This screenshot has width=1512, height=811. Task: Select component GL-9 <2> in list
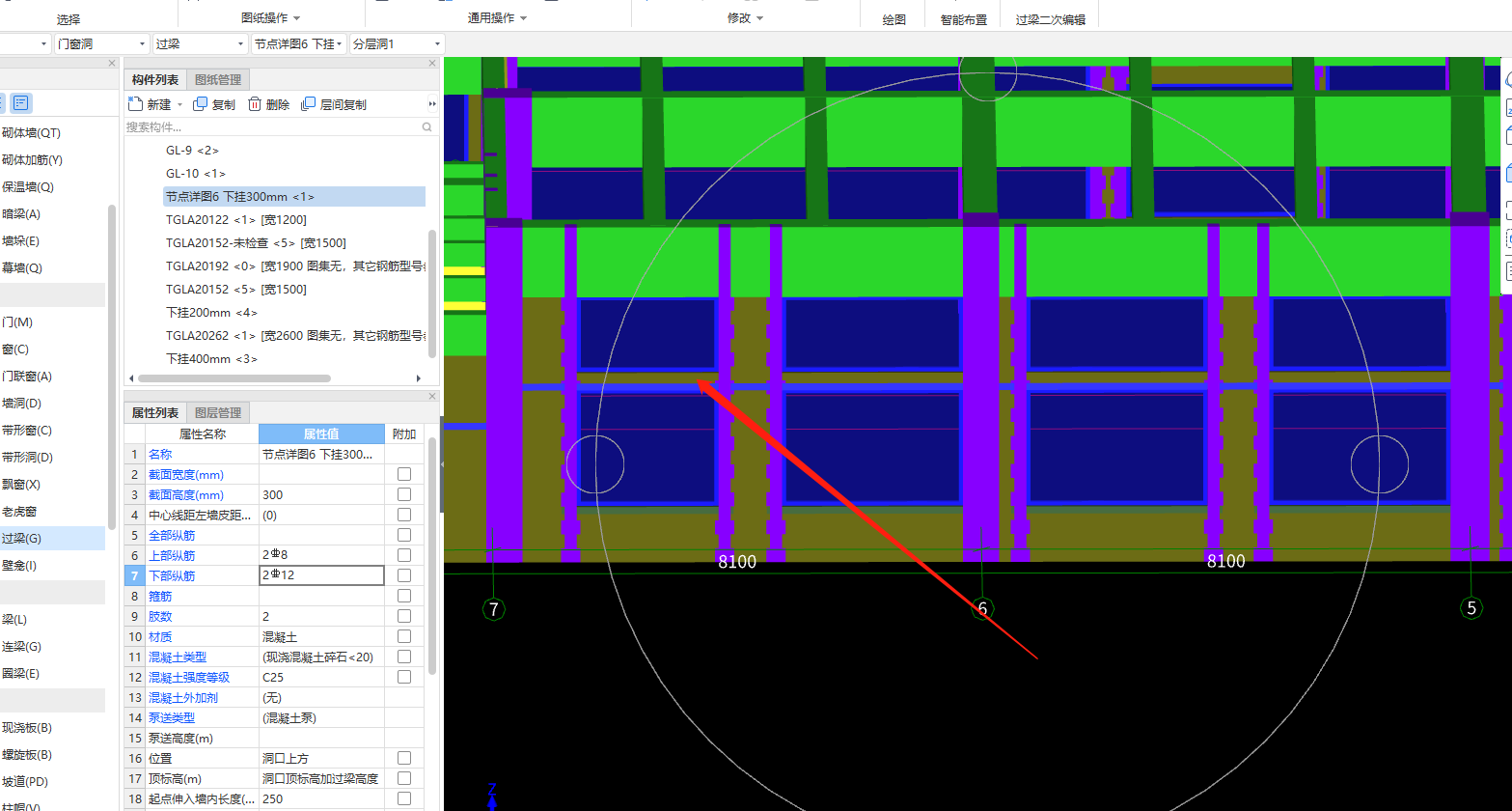pos(192,151)
